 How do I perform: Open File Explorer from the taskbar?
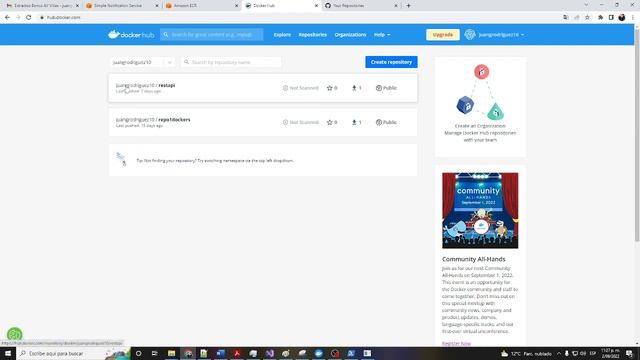click(171, 353)
